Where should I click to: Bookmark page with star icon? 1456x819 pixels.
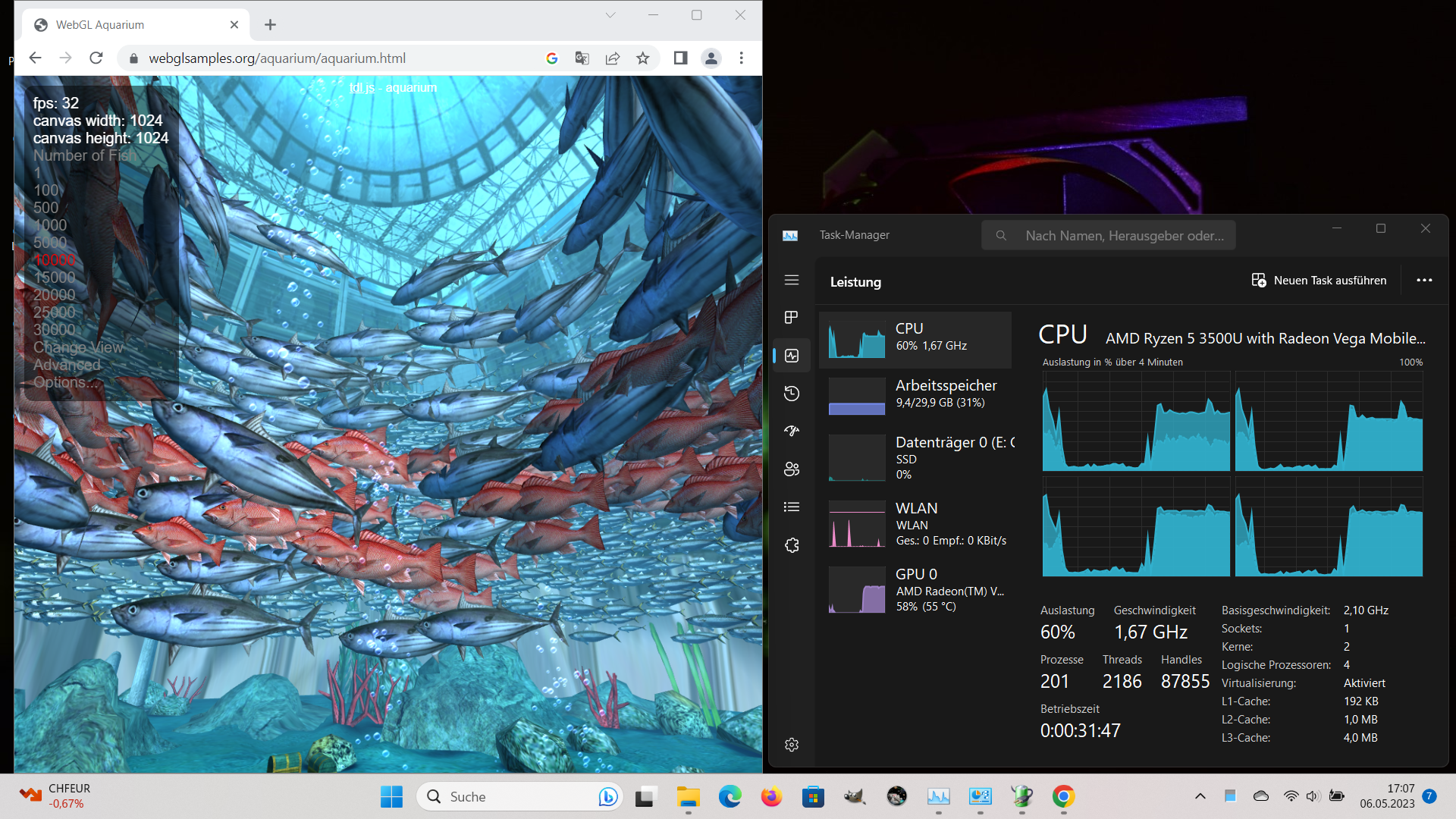click(642, 58)
